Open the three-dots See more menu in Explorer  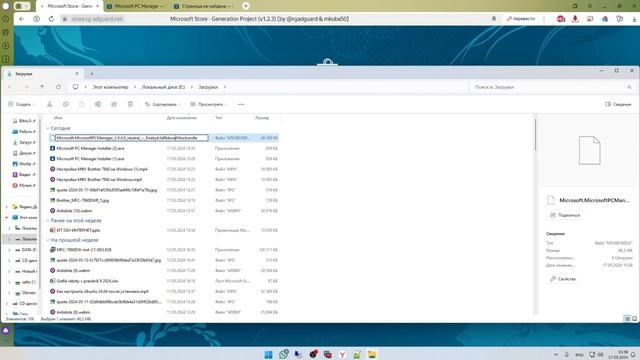click(x=241, y=104)
